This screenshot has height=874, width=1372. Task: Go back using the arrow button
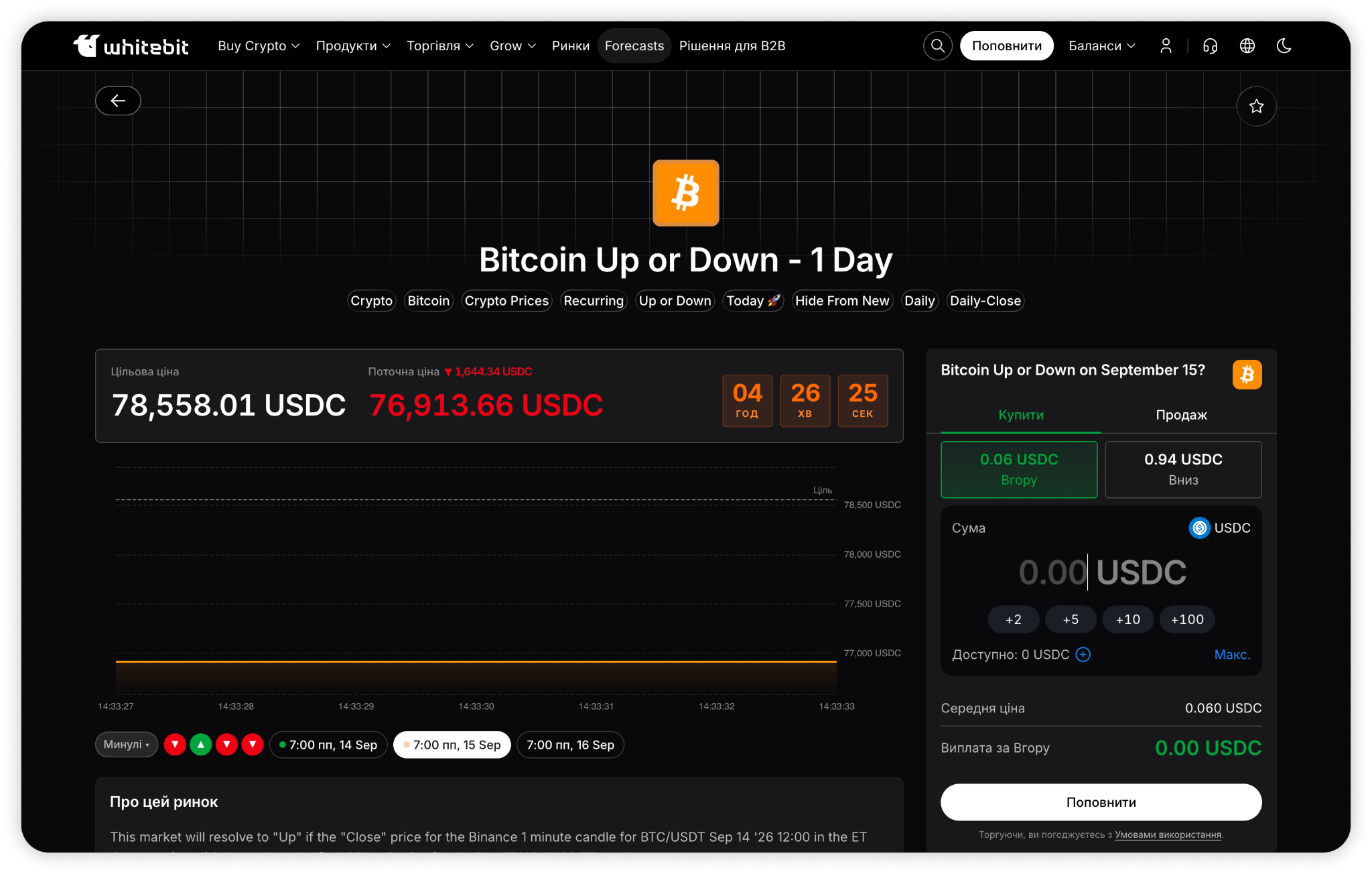tap(118, 101)
